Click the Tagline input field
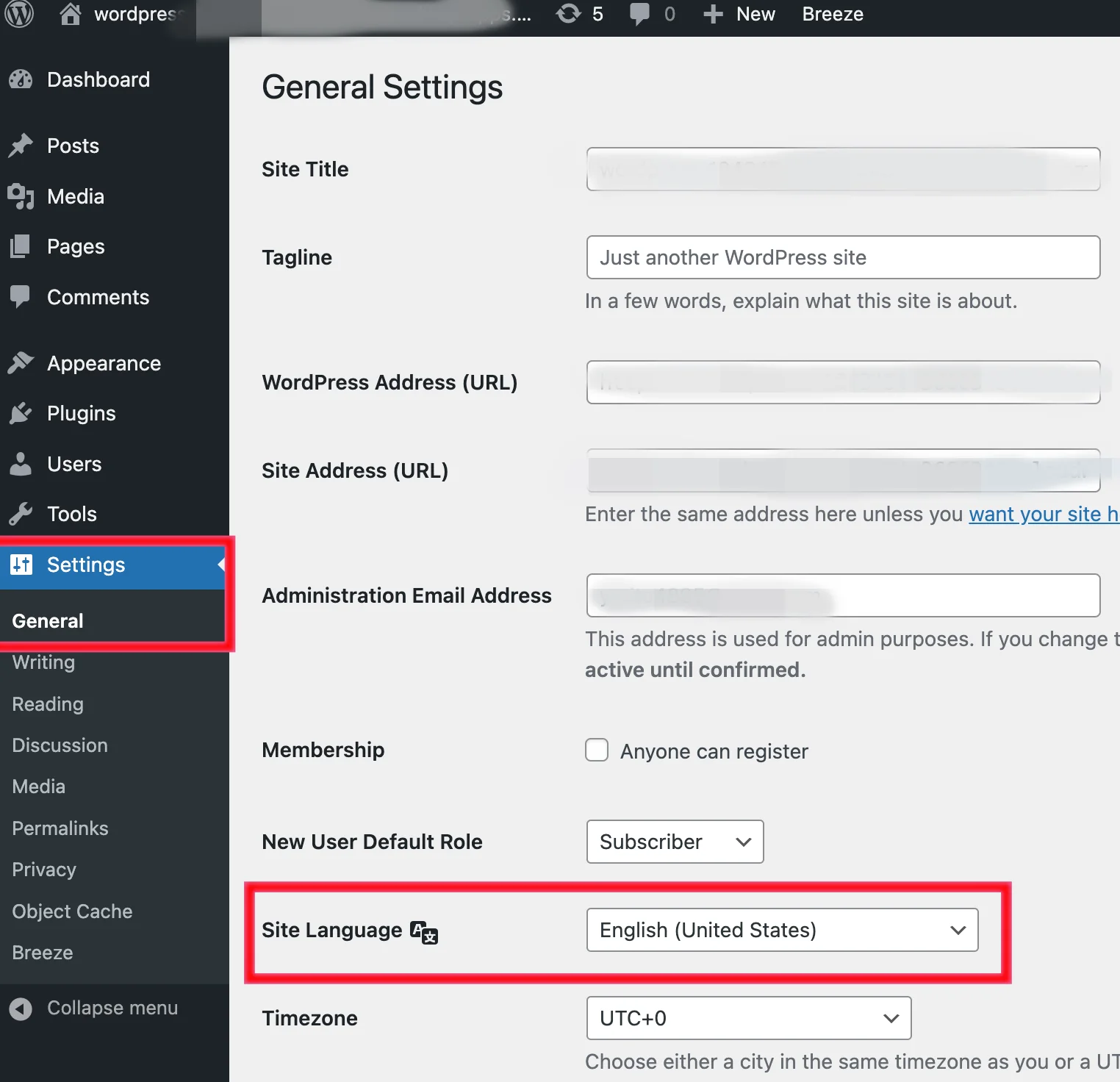The height and width of the screenshot is (1082, 1120). point(843,257)
